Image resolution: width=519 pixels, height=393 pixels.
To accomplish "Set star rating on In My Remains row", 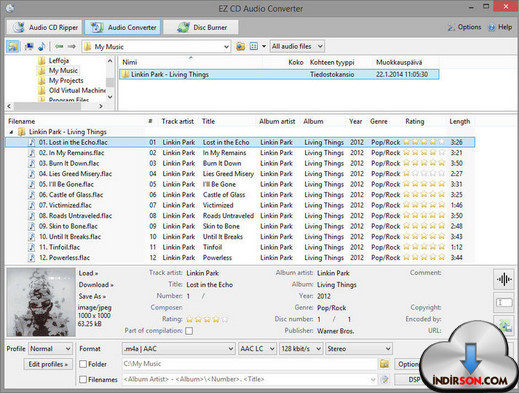I will [x=424, y=153].
